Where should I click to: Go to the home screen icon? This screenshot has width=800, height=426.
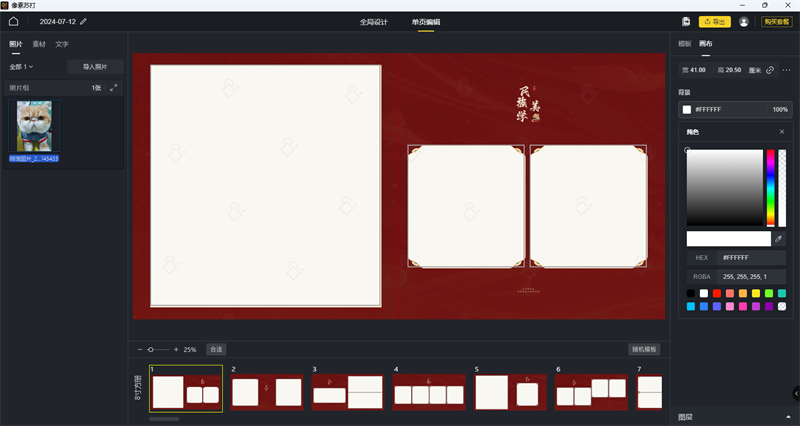pyautogui.click(x=14, y=21)
